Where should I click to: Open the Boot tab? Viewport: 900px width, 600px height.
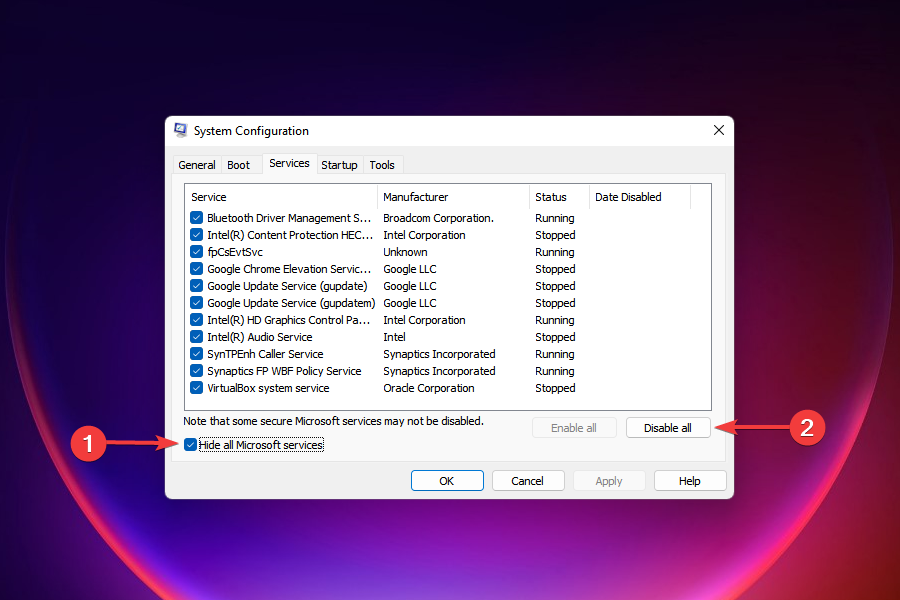(238, 164)
